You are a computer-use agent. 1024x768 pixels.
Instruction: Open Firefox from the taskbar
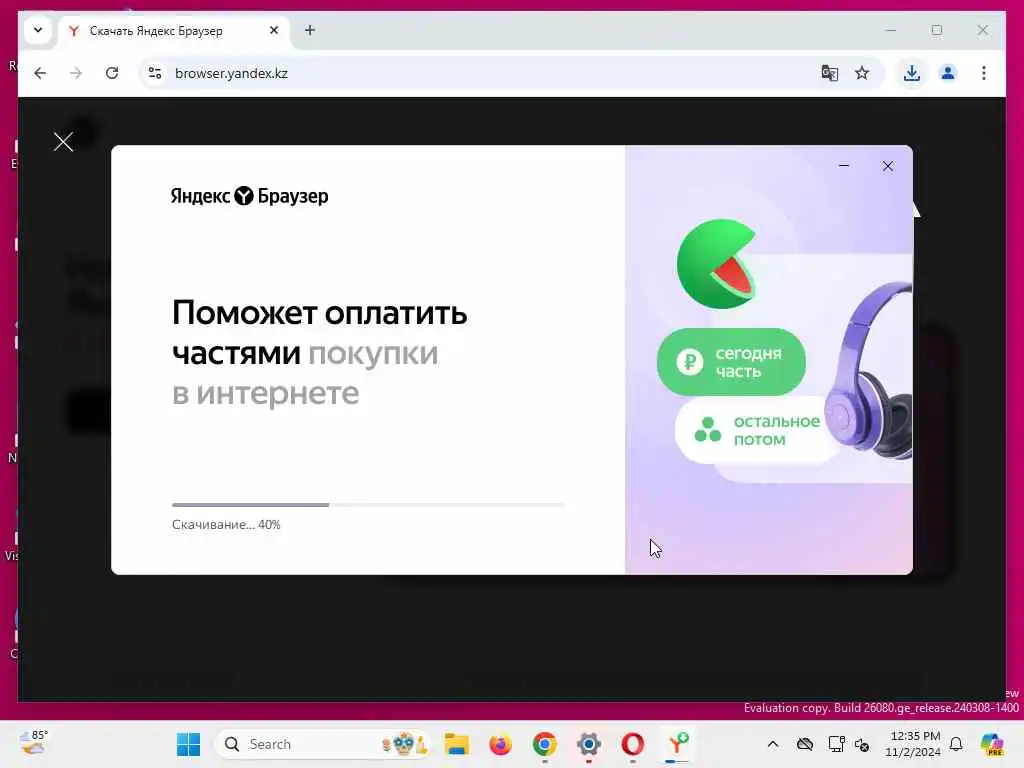(500, 744)
